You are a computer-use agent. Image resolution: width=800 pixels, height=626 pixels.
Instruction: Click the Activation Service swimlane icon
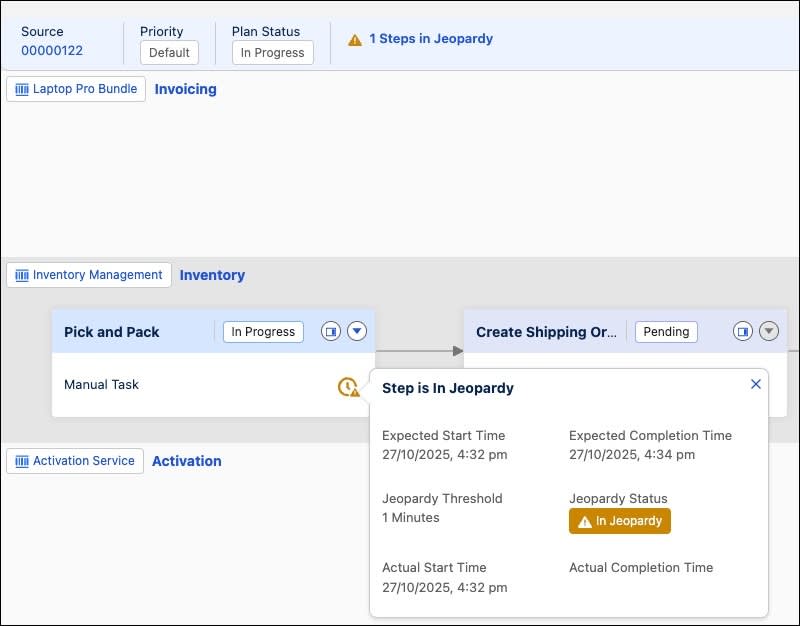(23, 461)
